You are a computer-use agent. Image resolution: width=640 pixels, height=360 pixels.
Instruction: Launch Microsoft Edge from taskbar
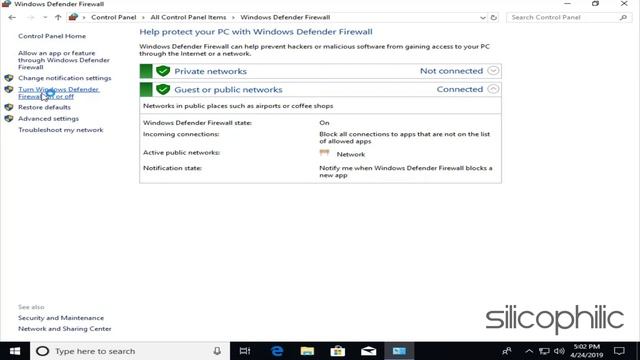coord(277,351)
